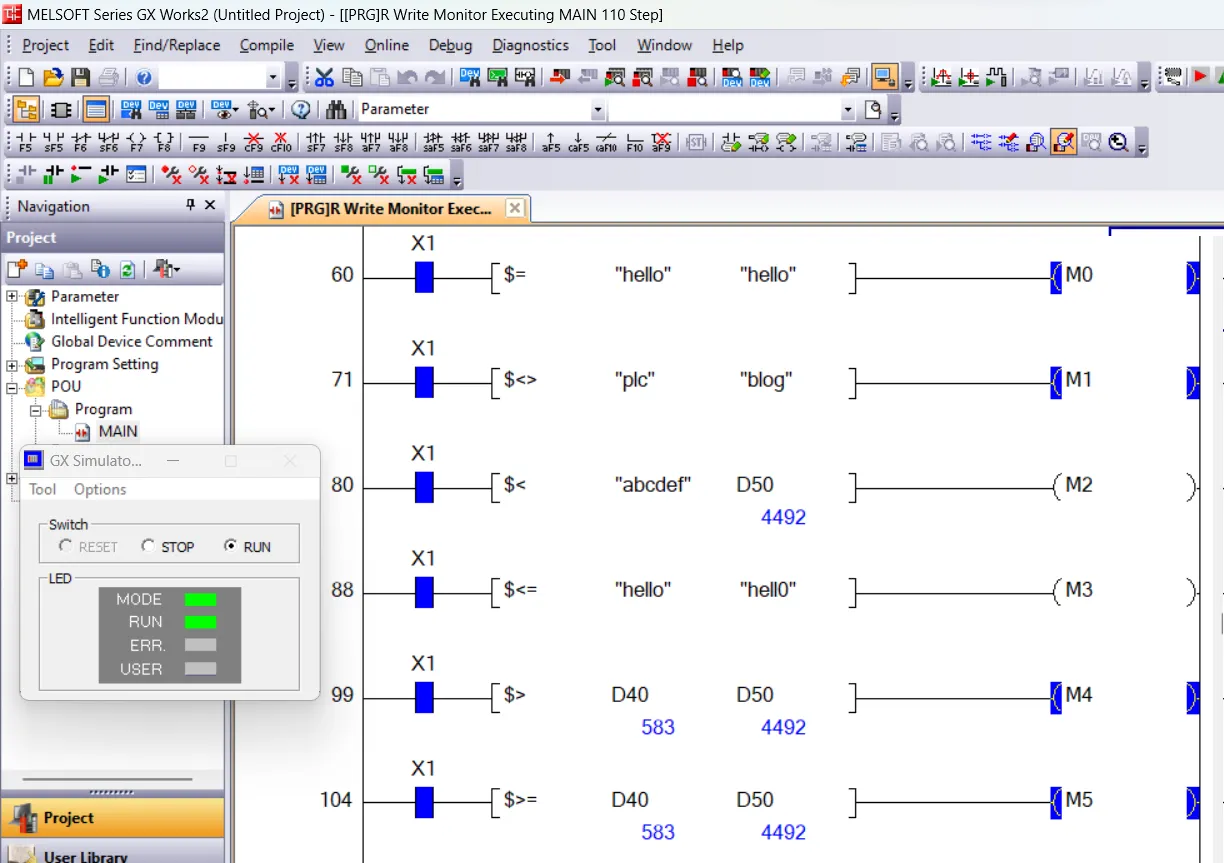Open the Find/Replace menu
This screenshot has width=1224, height=863.
click(x=176, y=45)
